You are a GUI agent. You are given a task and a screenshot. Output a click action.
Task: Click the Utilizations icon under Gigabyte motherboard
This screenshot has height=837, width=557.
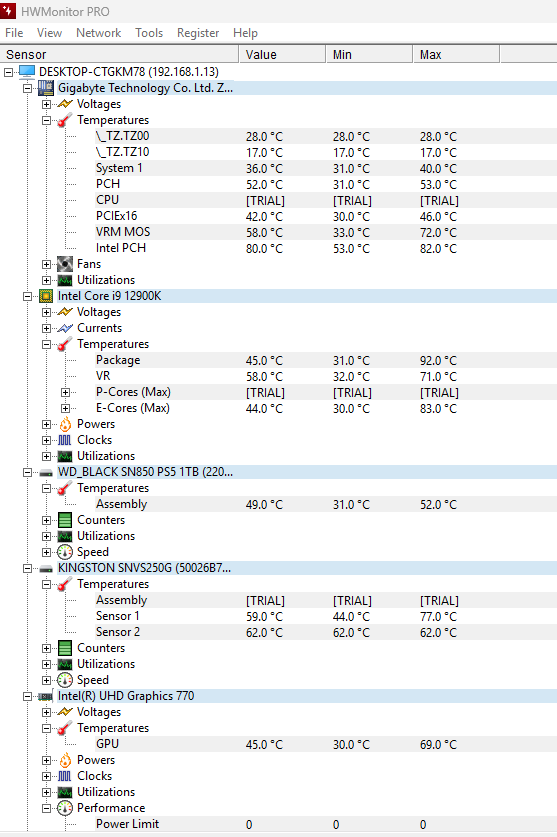tap(65, 280)
